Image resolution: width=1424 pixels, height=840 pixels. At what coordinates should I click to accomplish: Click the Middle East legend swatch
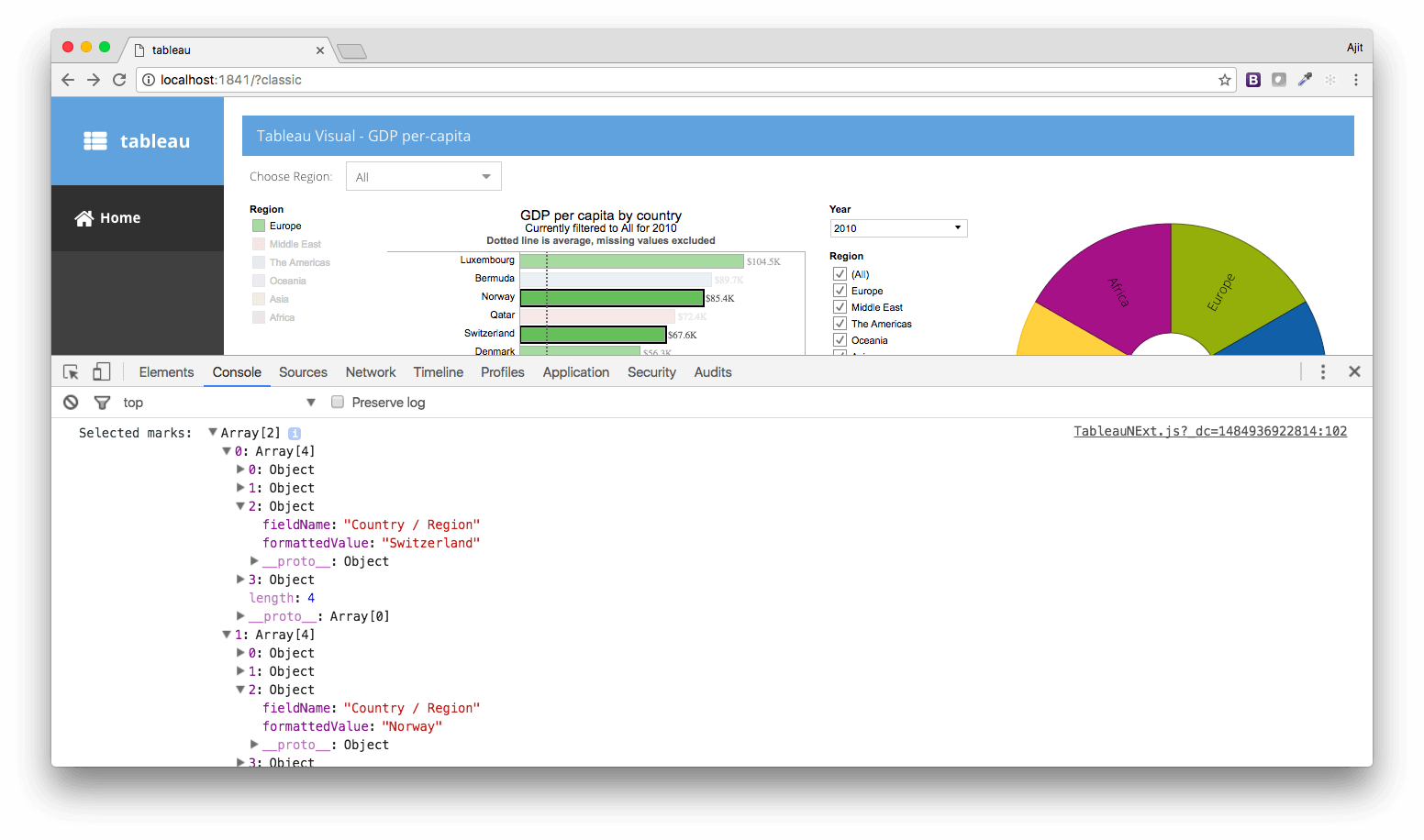[x=259, y=244]
